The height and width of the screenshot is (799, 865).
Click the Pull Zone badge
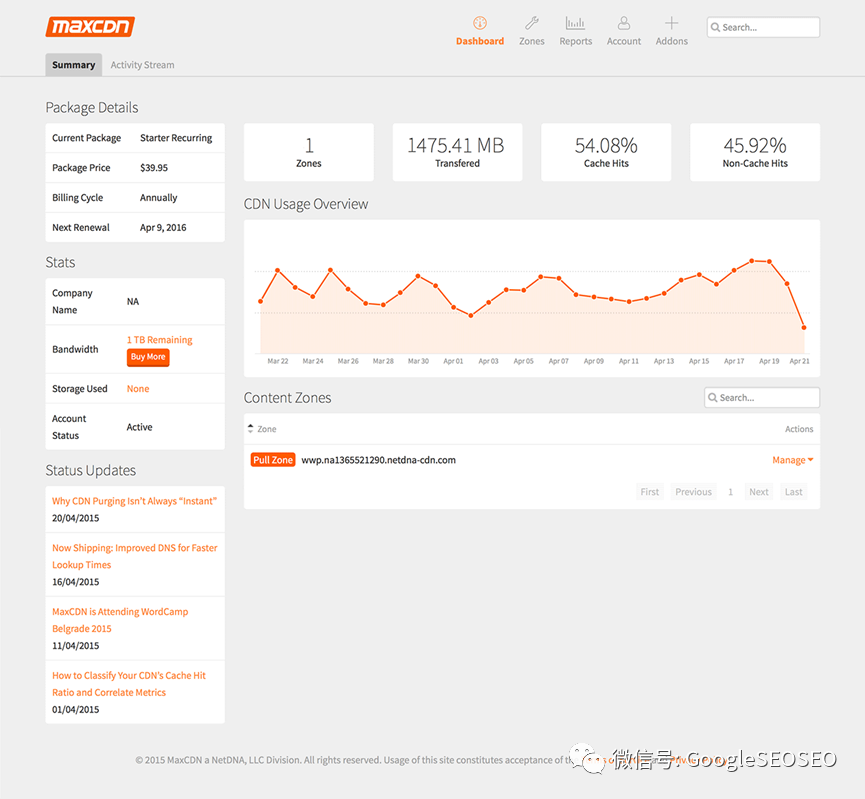(273, 460)
